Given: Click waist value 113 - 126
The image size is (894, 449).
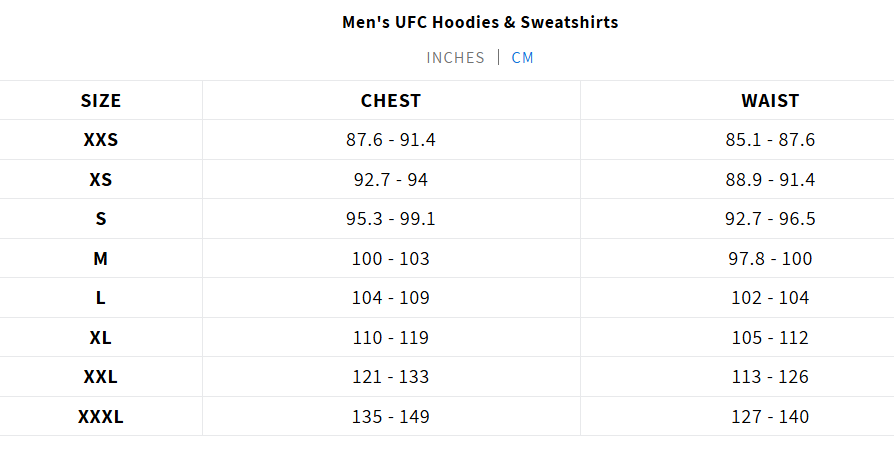Looking at the screenshot, I should [x=770, y=377].
